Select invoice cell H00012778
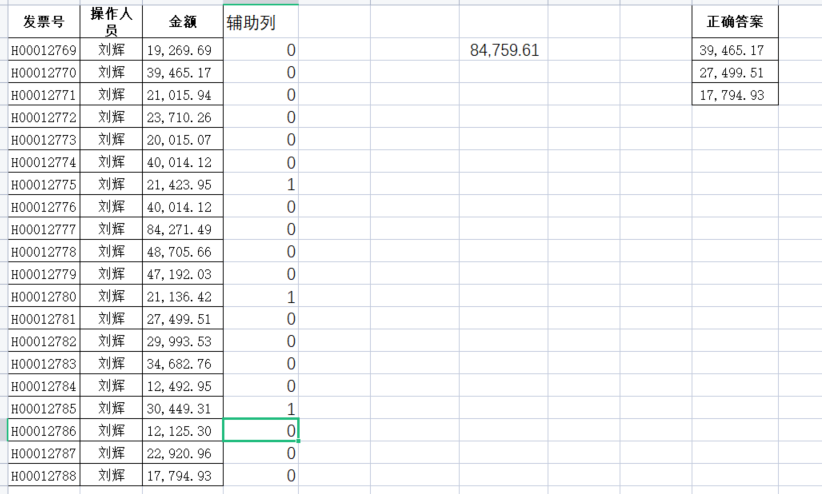 pos(44,252)
